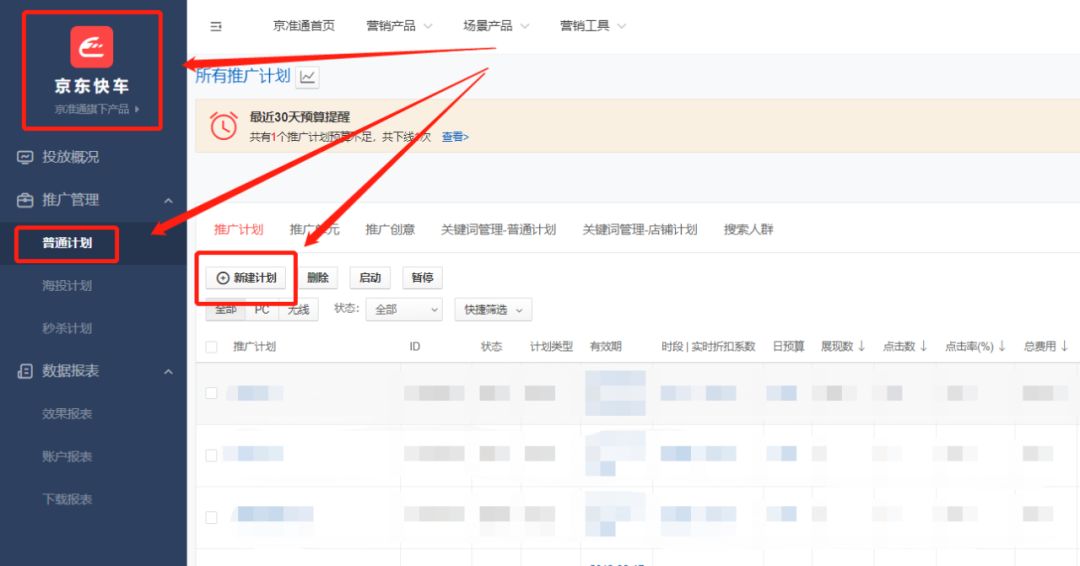Check the third plan row checkbox
1080x566 pixels.
tap(211, 517)
